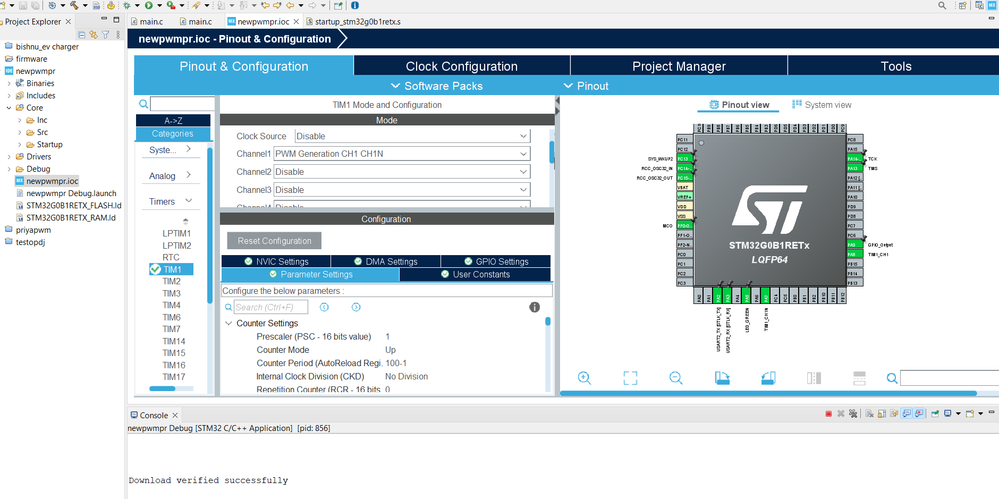
Task: Select pin PA7 labeled TIM1_CH1N
Action: click(x=766, y=296)
